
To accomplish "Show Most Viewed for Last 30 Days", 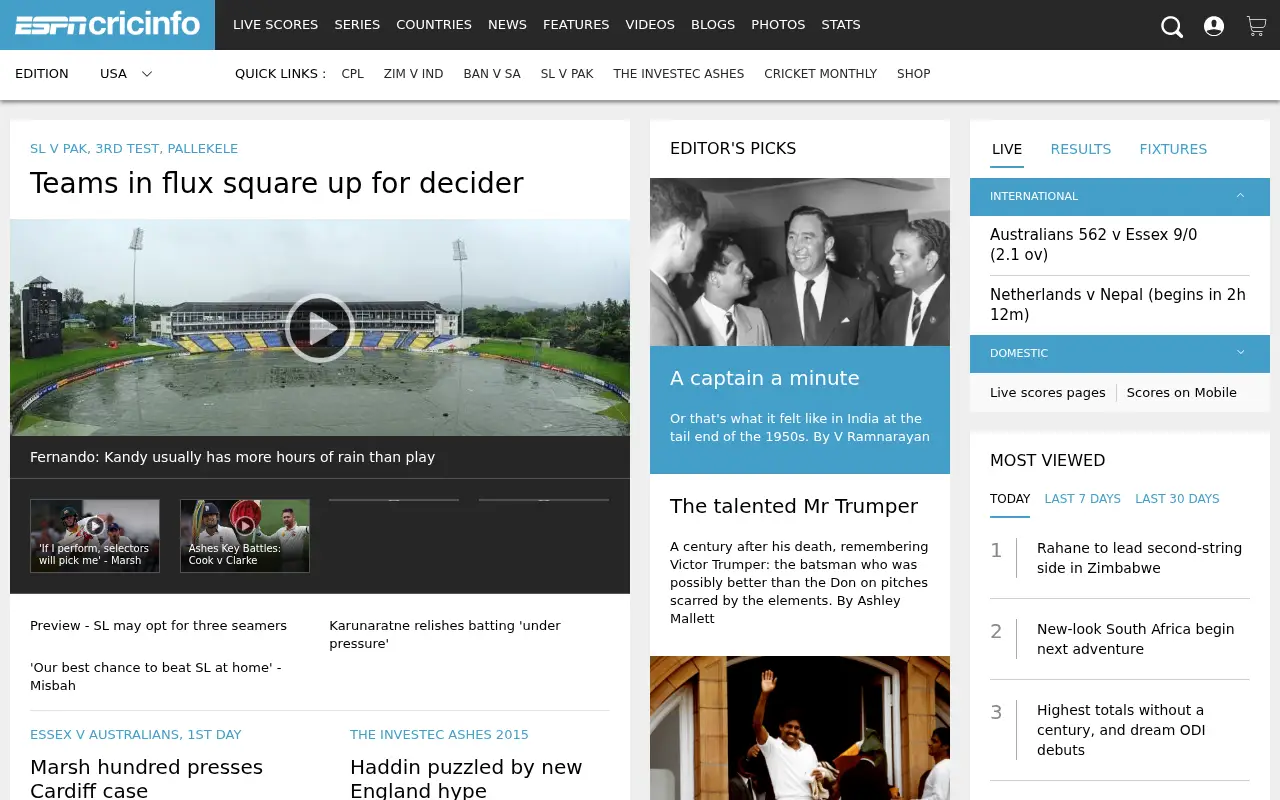I will (1177, 498).
